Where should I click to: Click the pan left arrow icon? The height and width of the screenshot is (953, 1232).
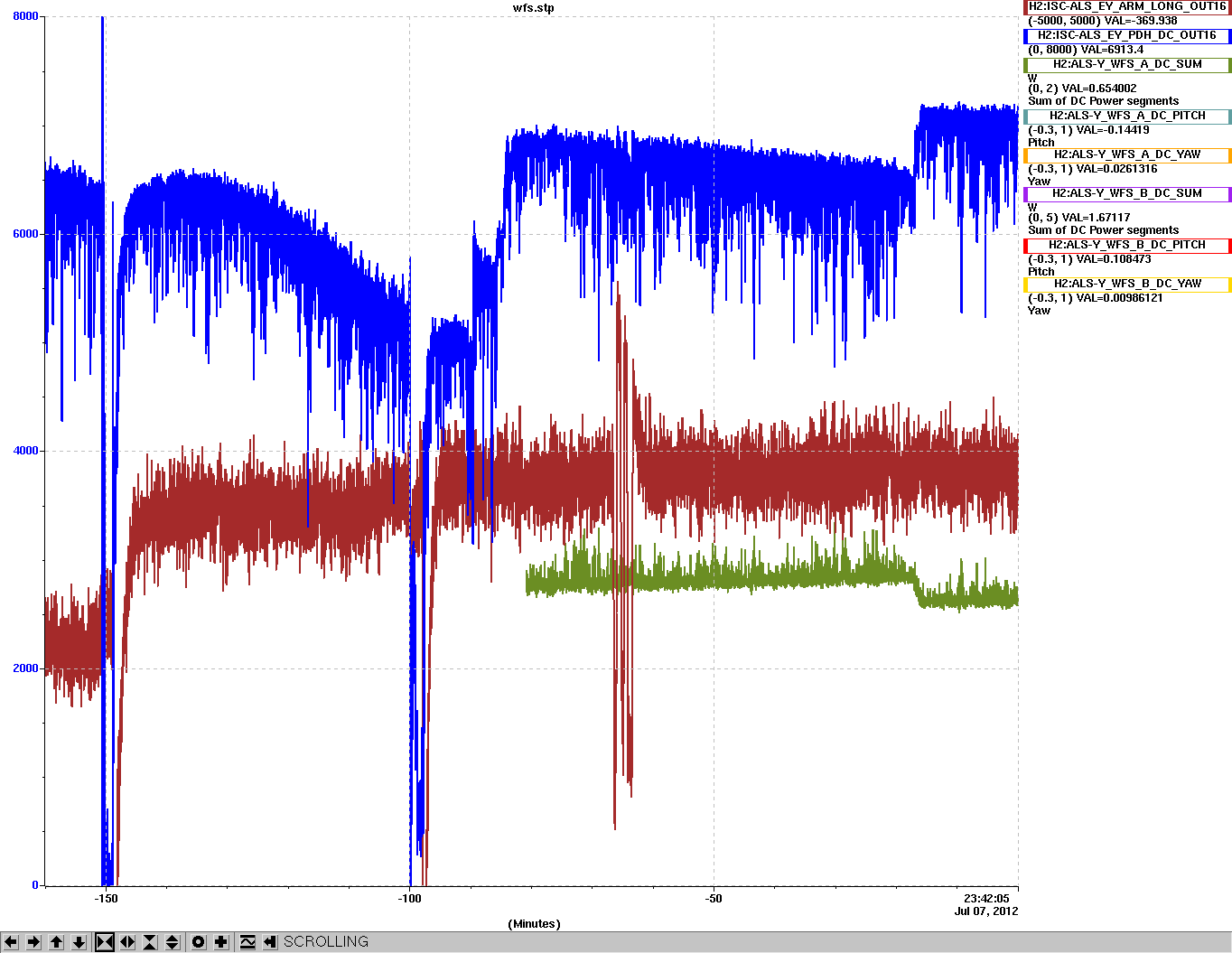tap(11, 942)
